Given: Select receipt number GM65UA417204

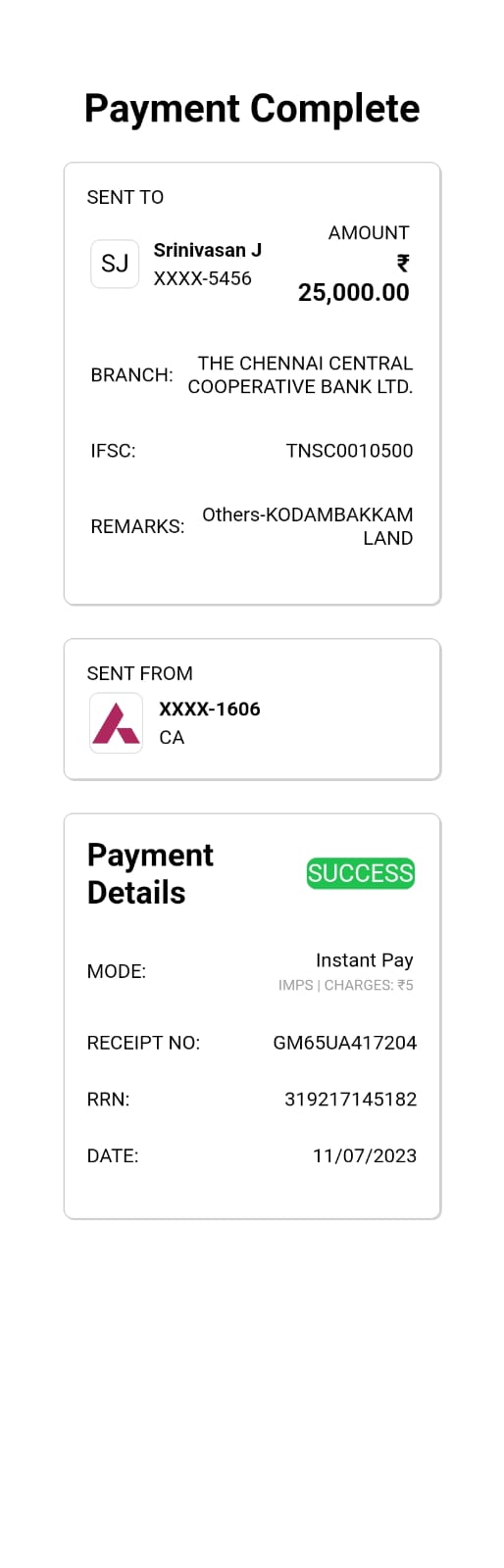Looking at the screenshot, I should pyautogui.click(x=344, y=1043).
